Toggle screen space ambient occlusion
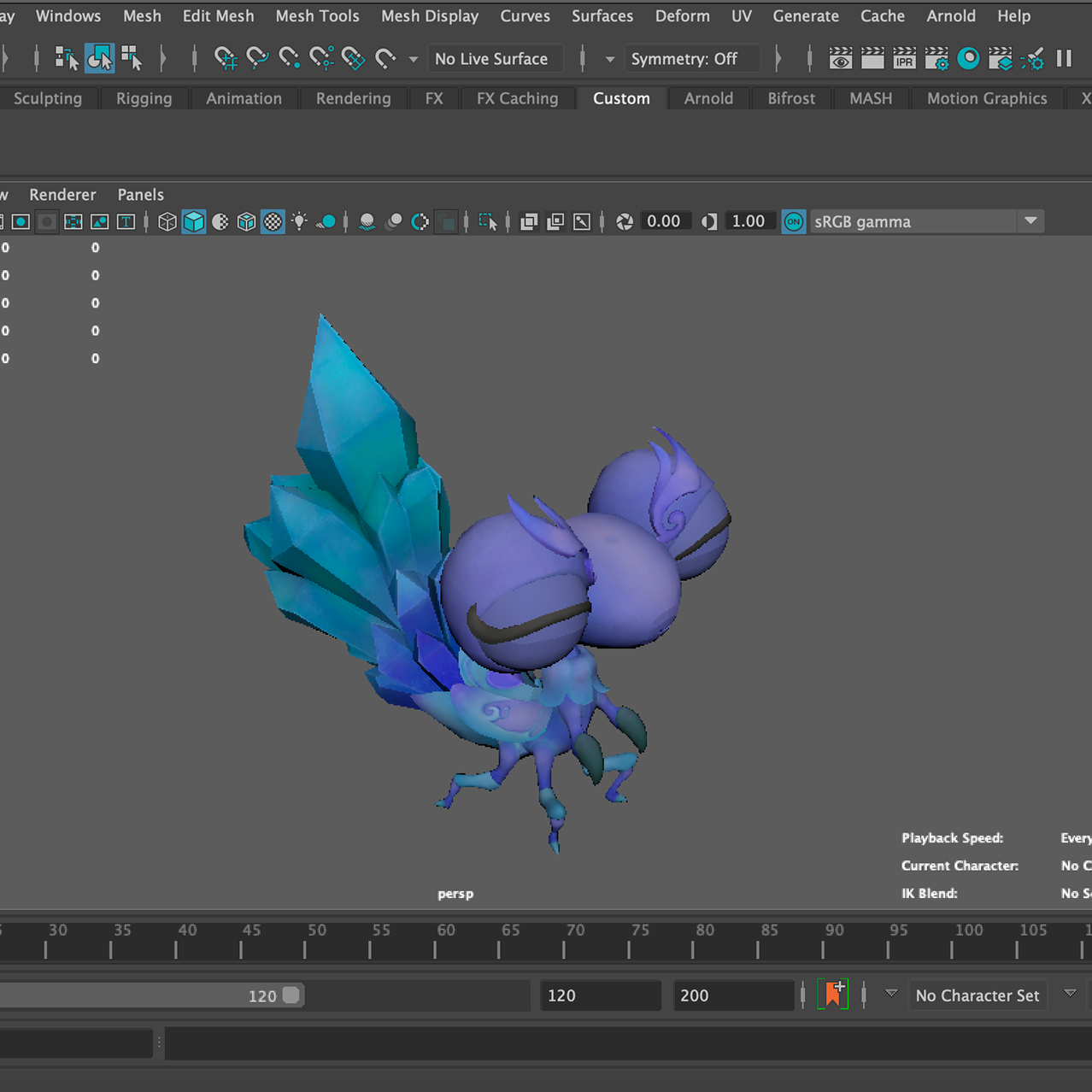Screen dimensions: 1092x1092 point(367,222)
